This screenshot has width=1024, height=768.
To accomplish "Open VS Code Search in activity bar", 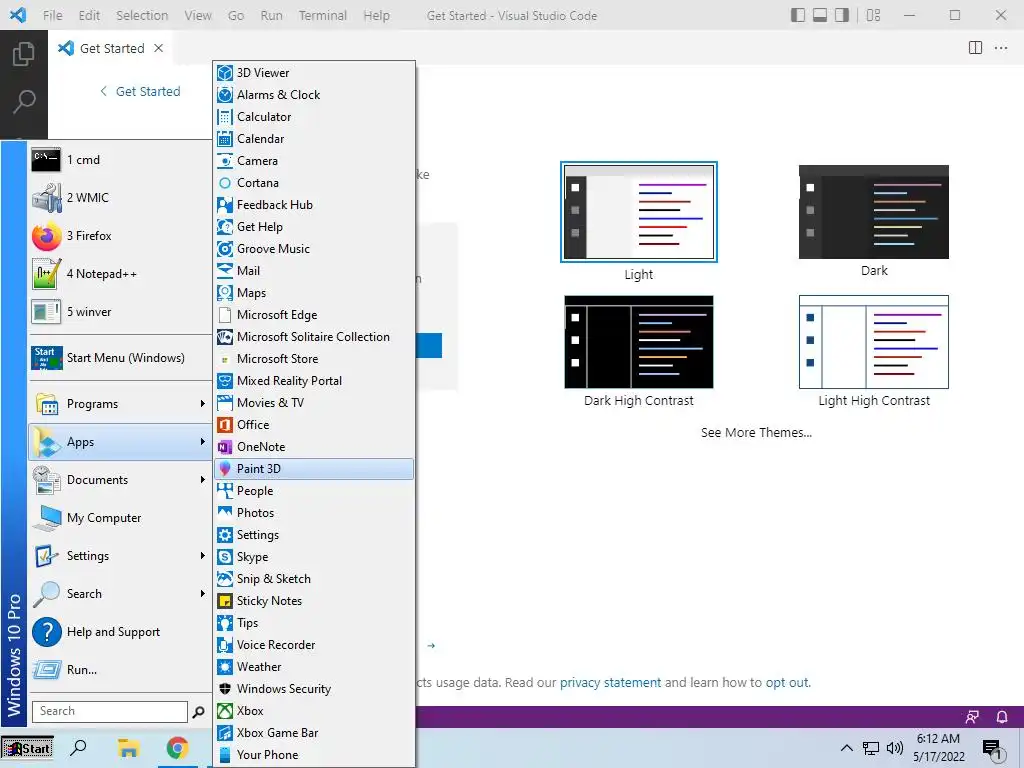I will pyautogui.click(x=24, y=101).
